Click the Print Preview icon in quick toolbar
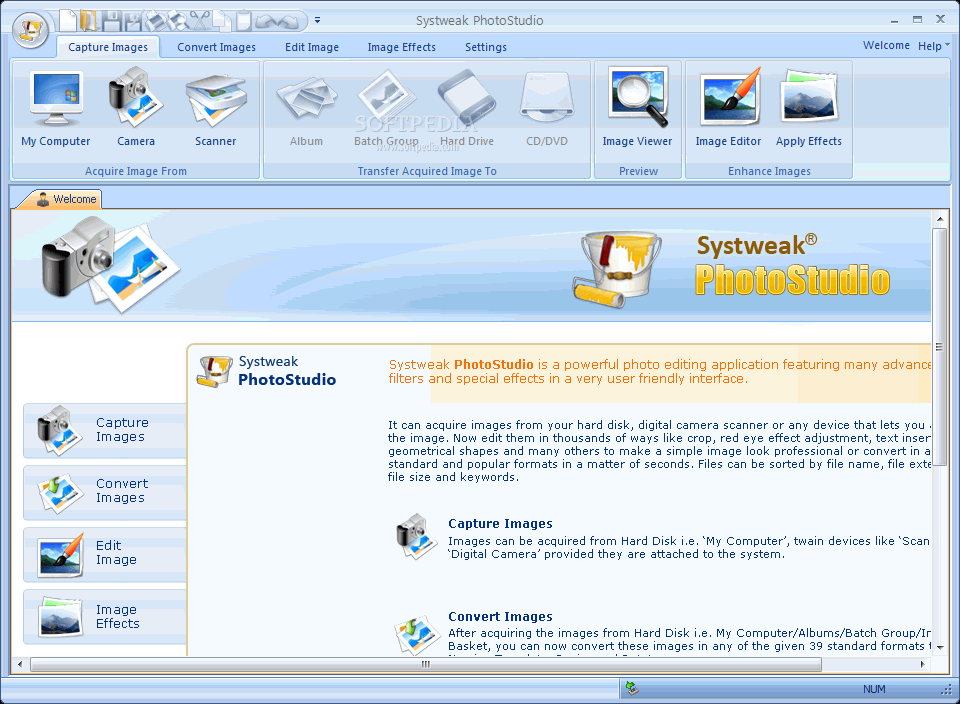 coord(178,21)
